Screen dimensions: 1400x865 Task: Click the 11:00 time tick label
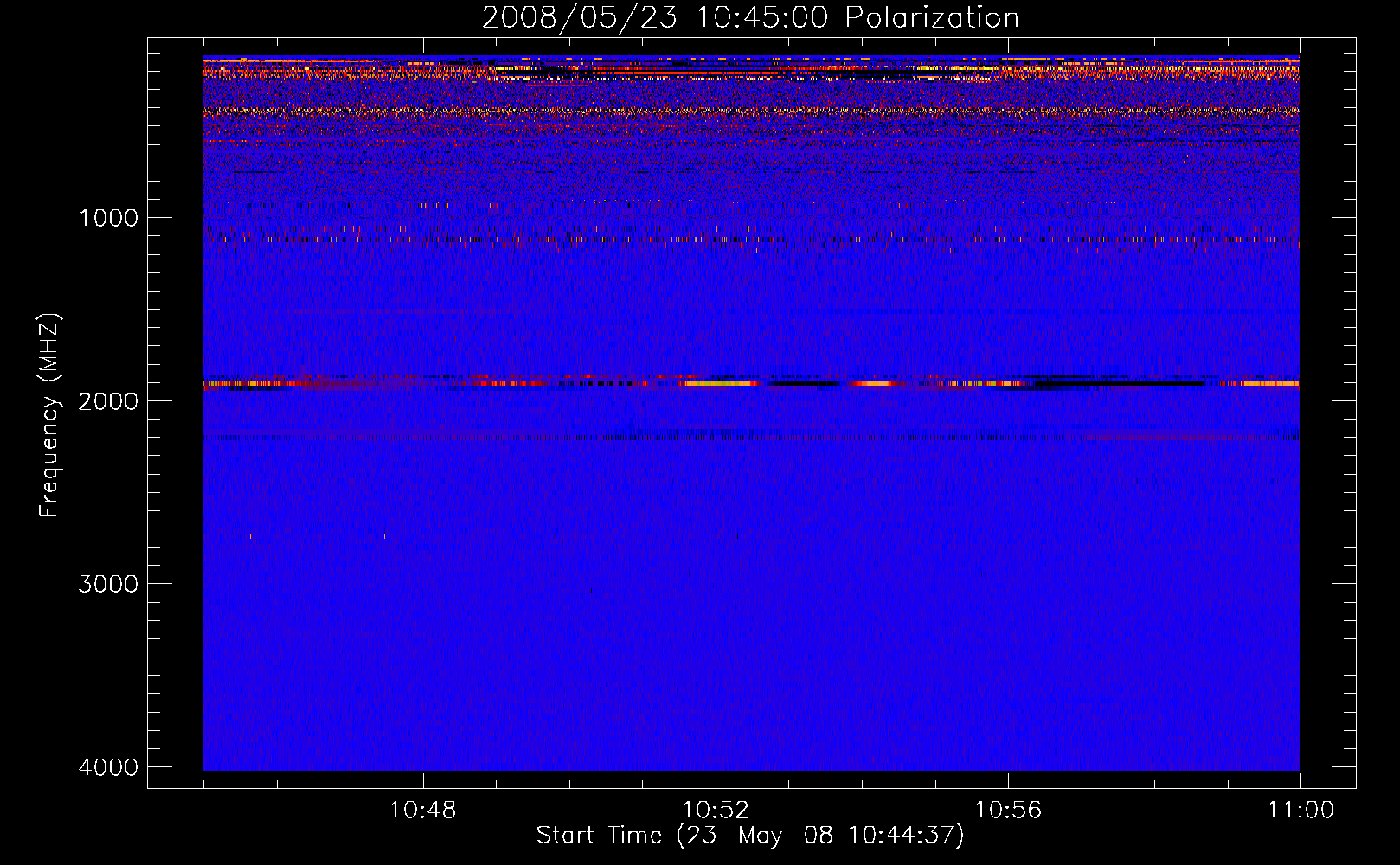pyautogui.click(x=1300, y=811)
